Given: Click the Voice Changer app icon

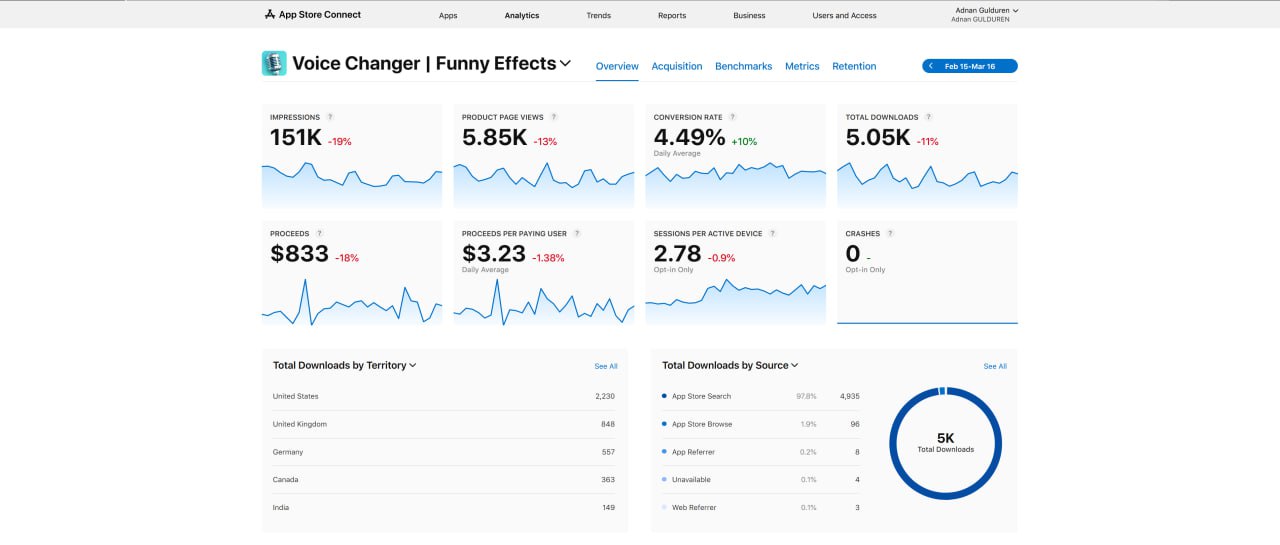Looking at the screenshot, I should pos(274,64).
